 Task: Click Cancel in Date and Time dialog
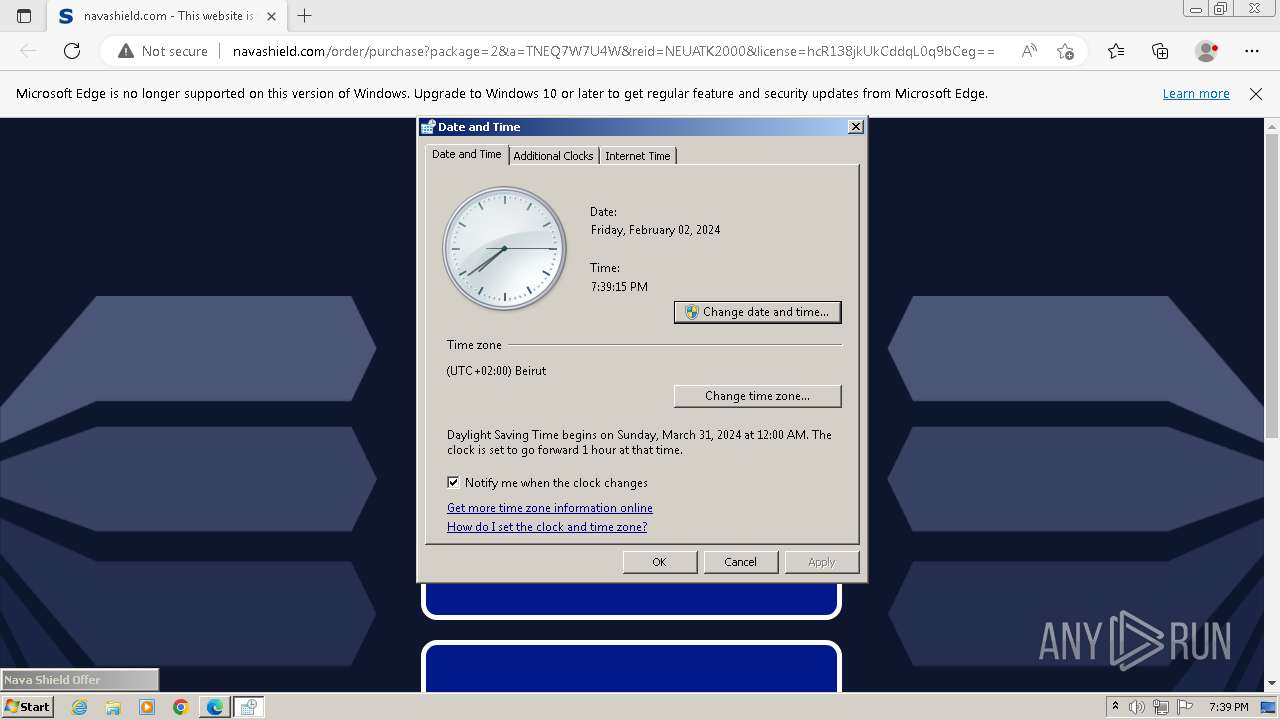(740, 562)
